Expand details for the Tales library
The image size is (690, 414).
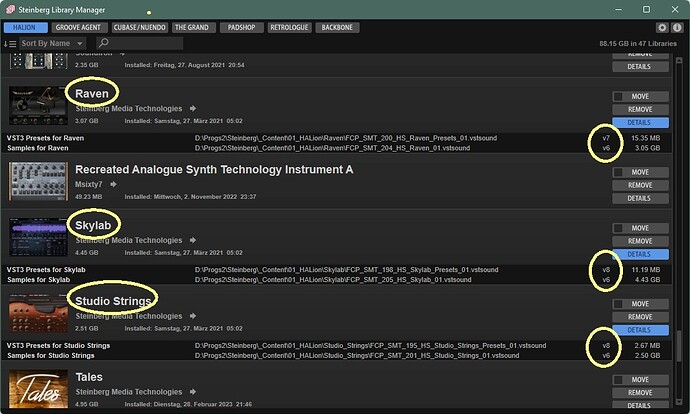pyautogui.click(x=640, y=405)
